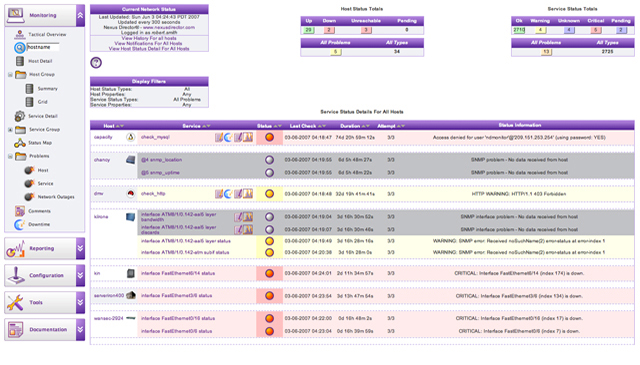Expand the Reporting panel
The height and width of the screenshot is (365, 640).
(80, 248)
